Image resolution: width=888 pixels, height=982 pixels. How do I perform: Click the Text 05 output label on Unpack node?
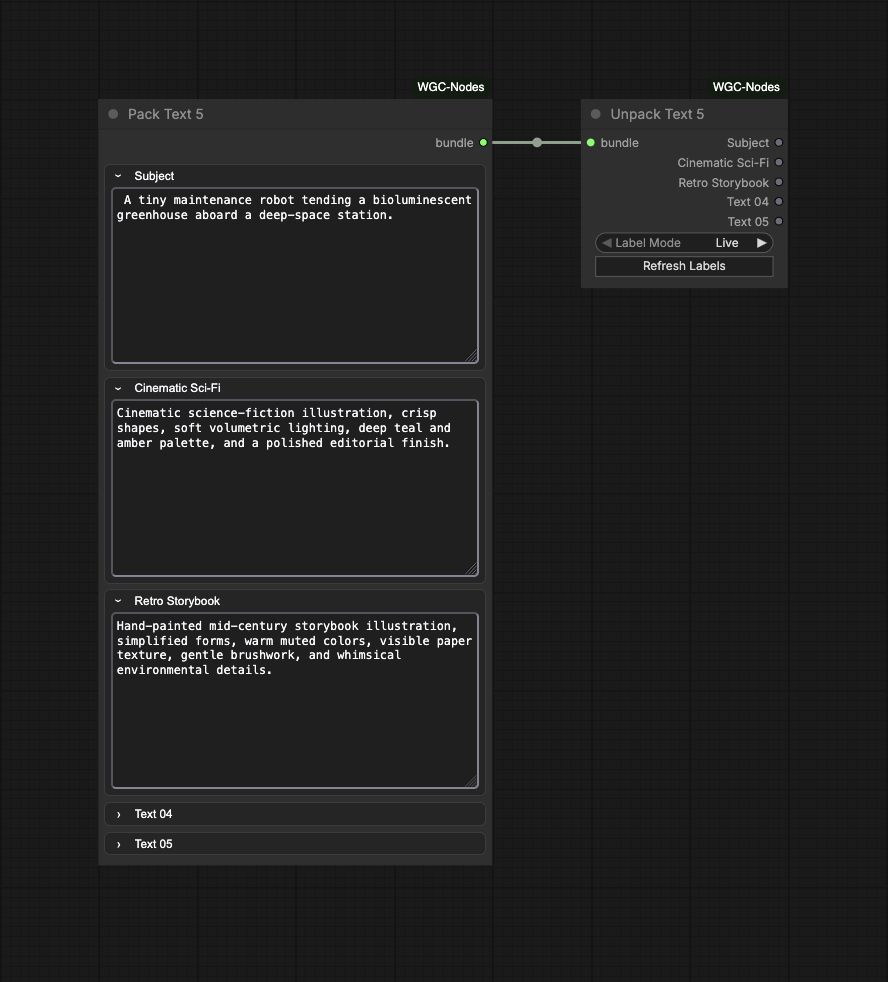[748, 222]
